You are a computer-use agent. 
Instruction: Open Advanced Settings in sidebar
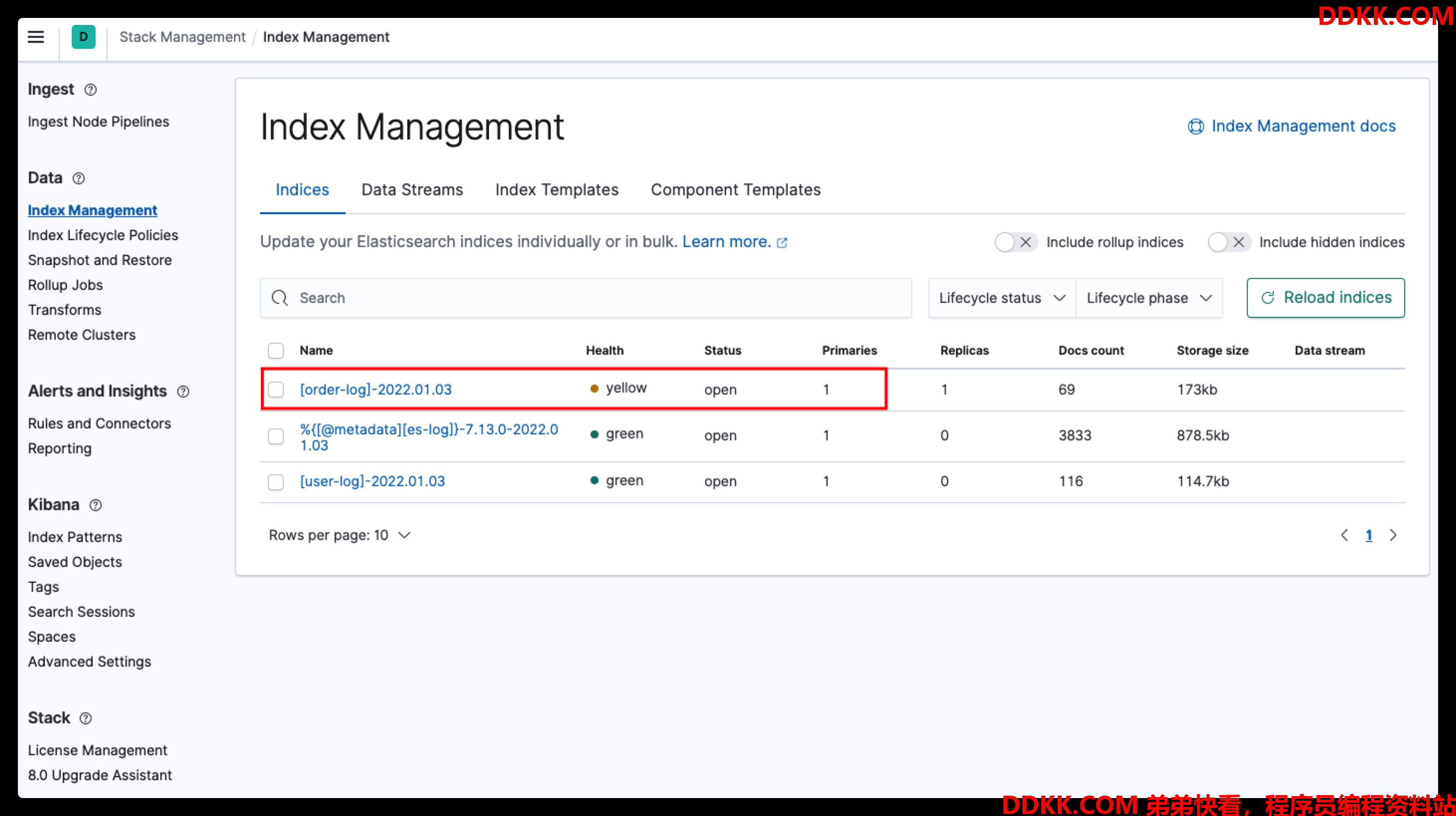point(90,662)
